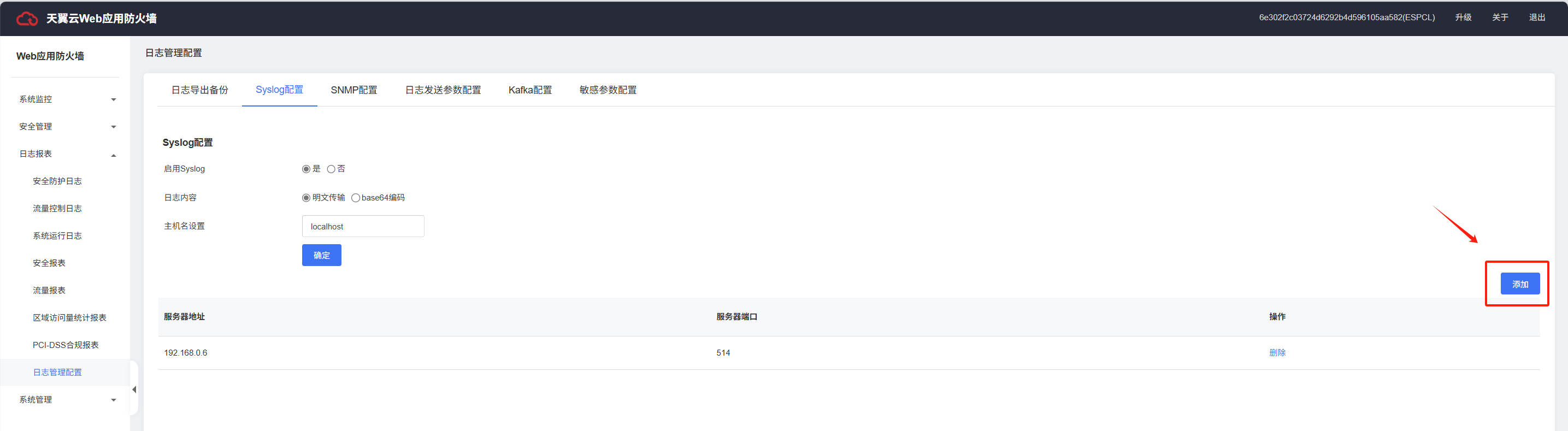This screenshot has height=431, width=1568.
Task: Open 流量报表 in the sidebar
Action: [x=49, y=291]
